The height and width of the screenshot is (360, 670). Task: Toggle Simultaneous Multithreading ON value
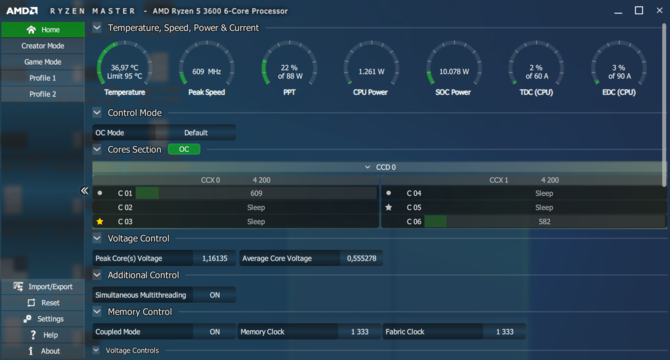coord(214,295)
